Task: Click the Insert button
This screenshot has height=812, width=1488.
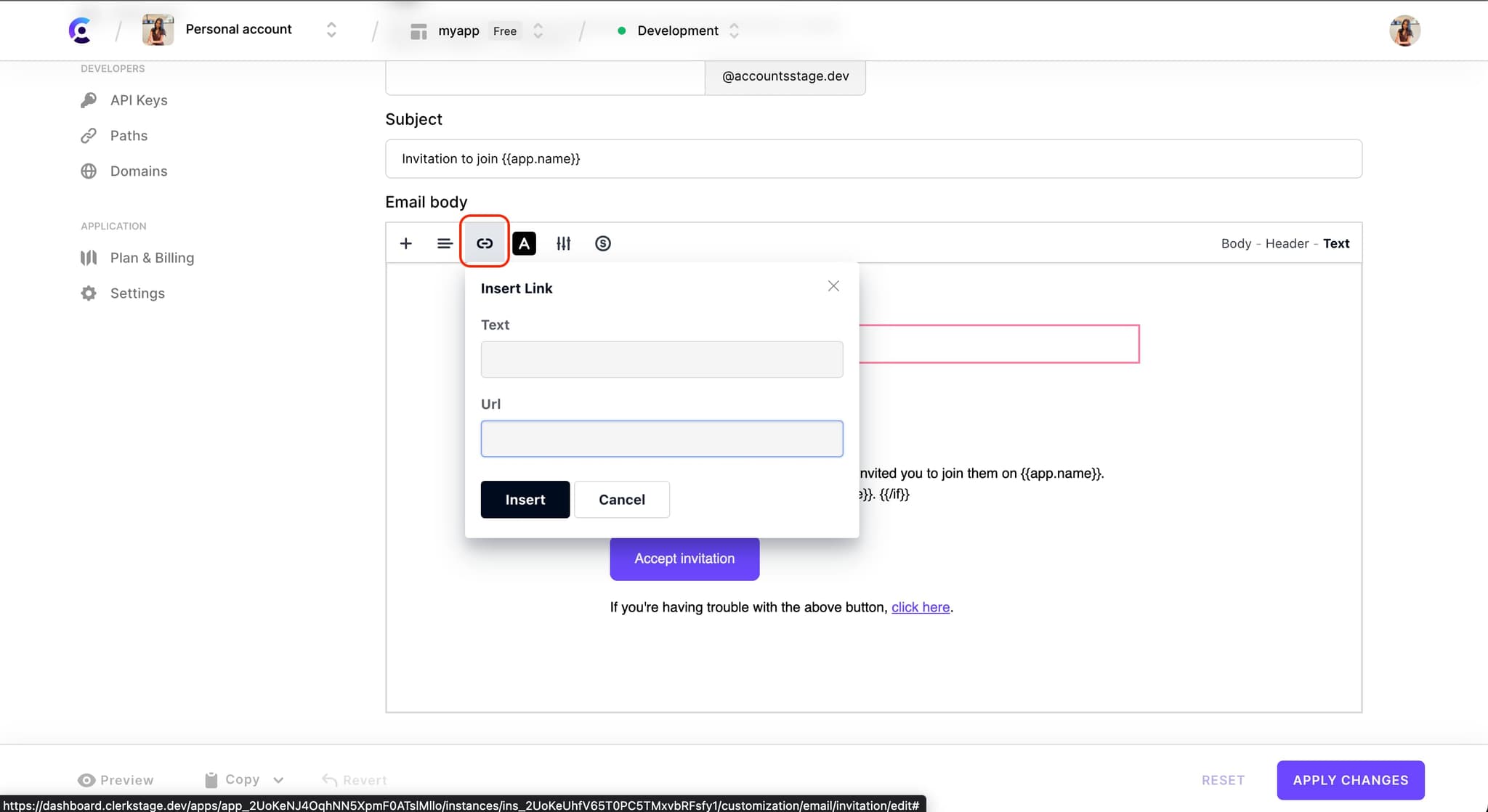Action: (x=525, y=500)
